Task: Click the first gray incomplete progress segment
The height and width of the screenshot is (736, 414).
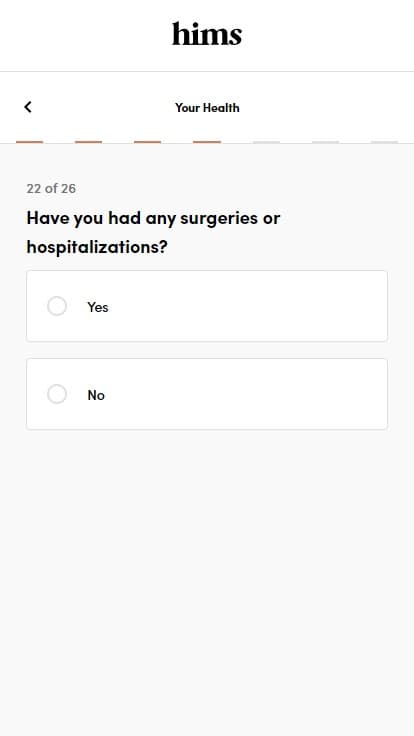Action: click(x=266, y=142)
